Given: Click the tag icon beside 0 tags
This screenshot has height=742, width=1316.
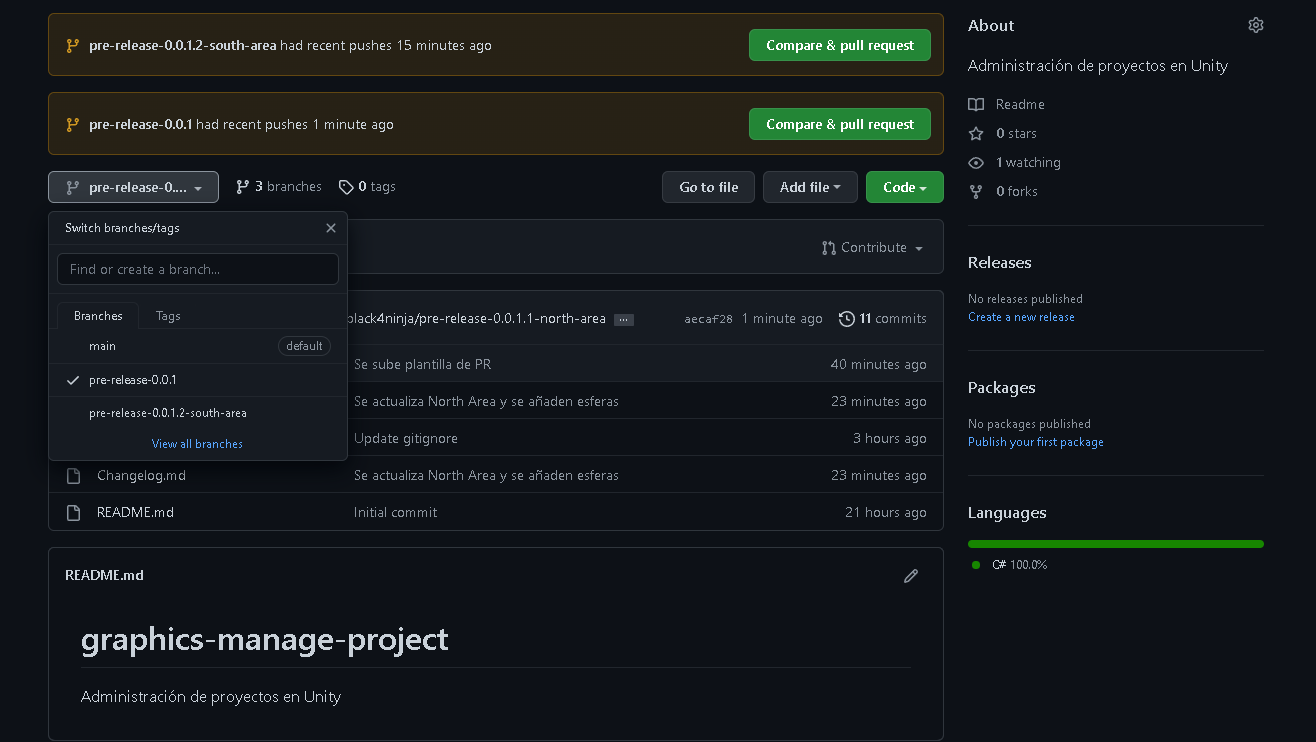Looking at the screenshot, I should point(346,187).
